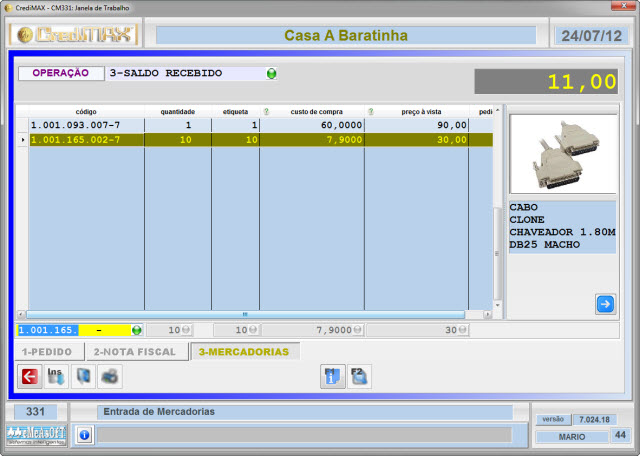Image resolution: width=640 pixels, height=456 pixels.
Task: Select the 3-MERCADORIAS tab
Action: (x=244, y=352)
